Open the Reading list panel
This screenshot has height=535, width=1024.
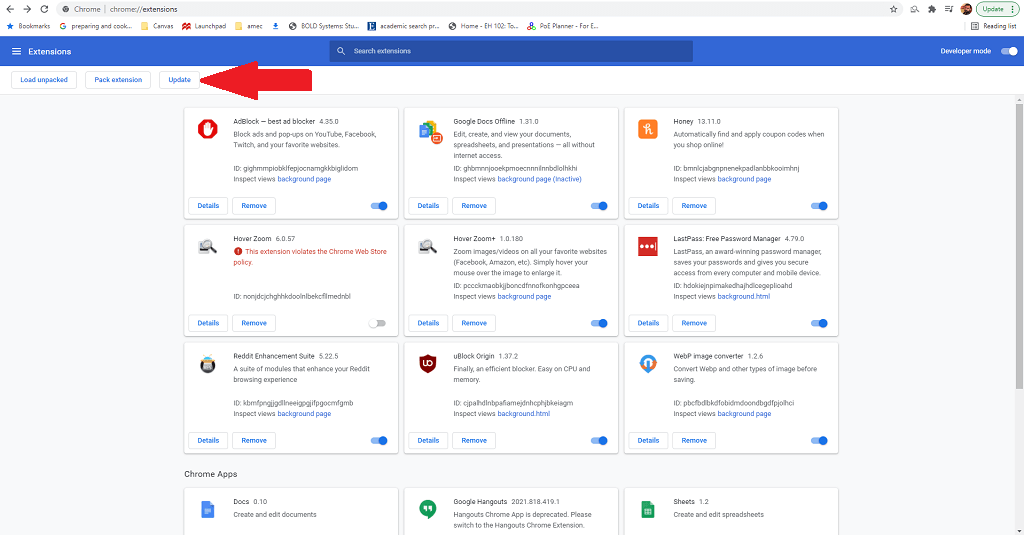(993, 26)
